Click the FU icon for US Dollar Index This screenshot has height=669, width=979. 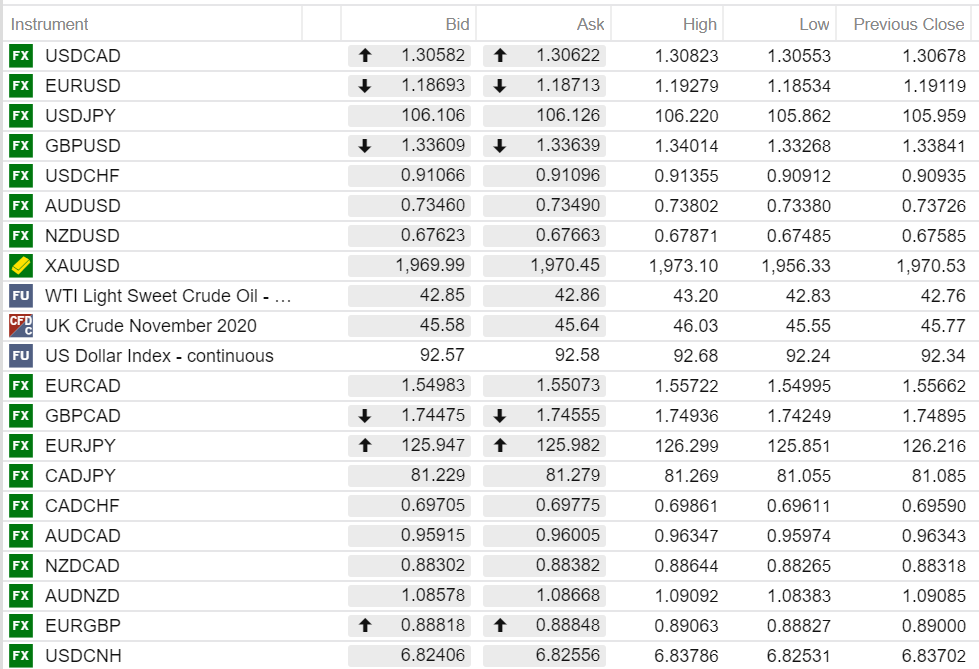coord(20,356)
